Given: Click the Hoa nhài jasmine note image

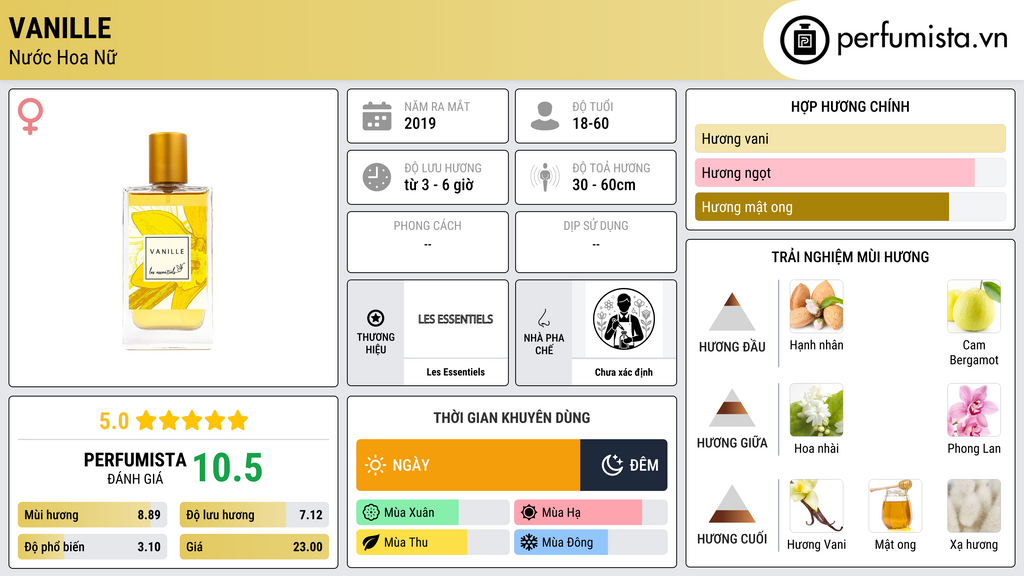Looking at the screenshot, I should (x=816, y=409).
